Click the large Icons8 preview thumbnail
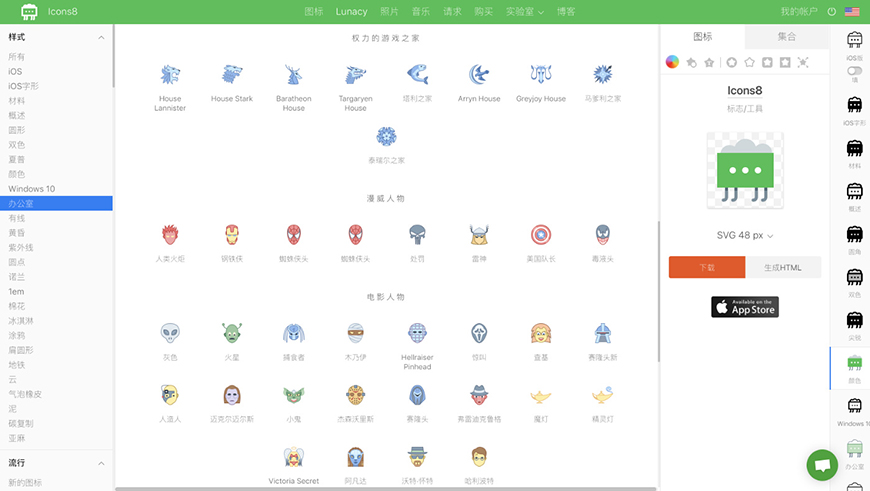This screenshot has height=491, width=870. point(745,170)
